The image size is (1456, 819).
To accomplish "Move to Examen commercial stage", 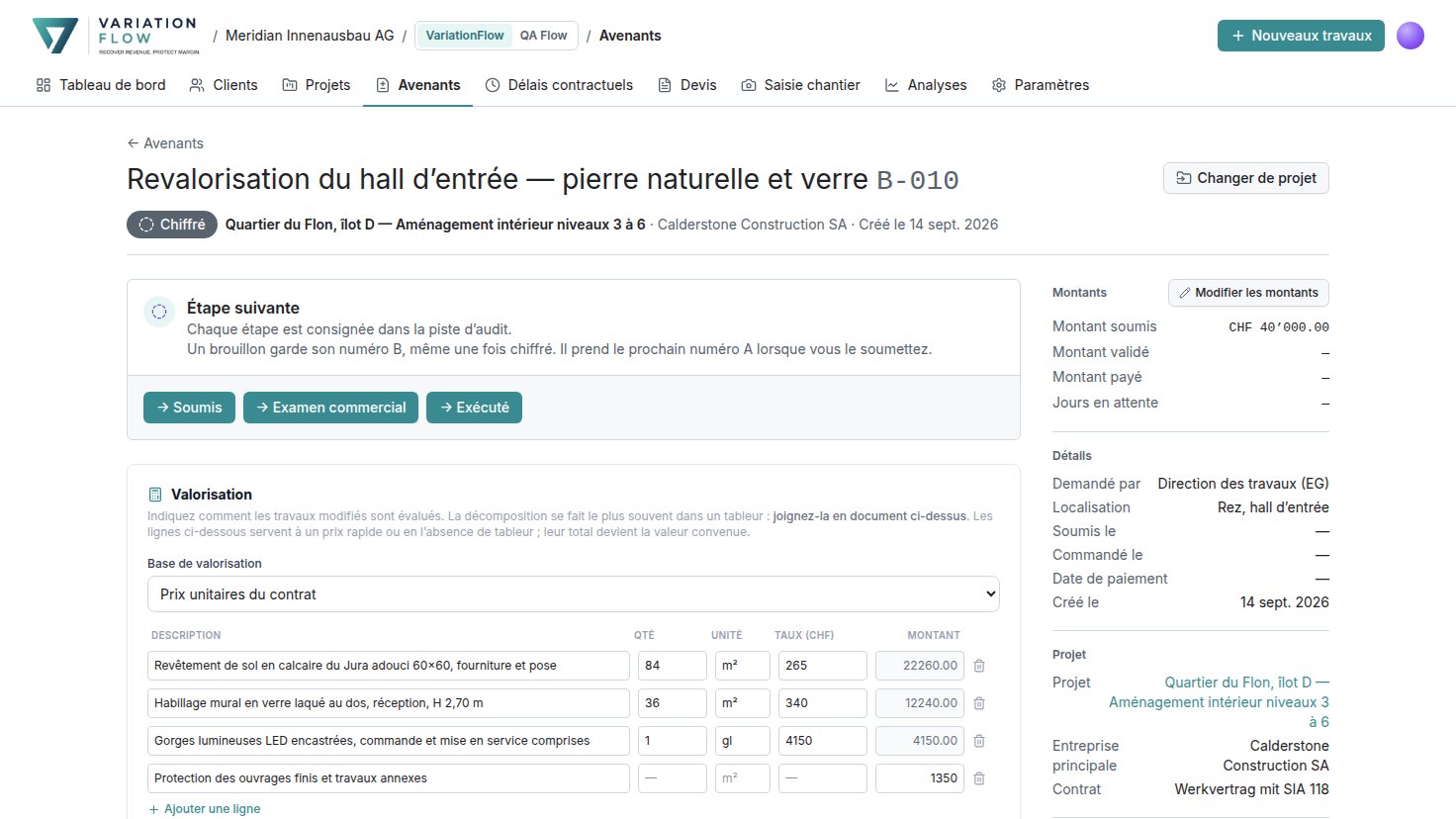I will [x=330, y=408].
